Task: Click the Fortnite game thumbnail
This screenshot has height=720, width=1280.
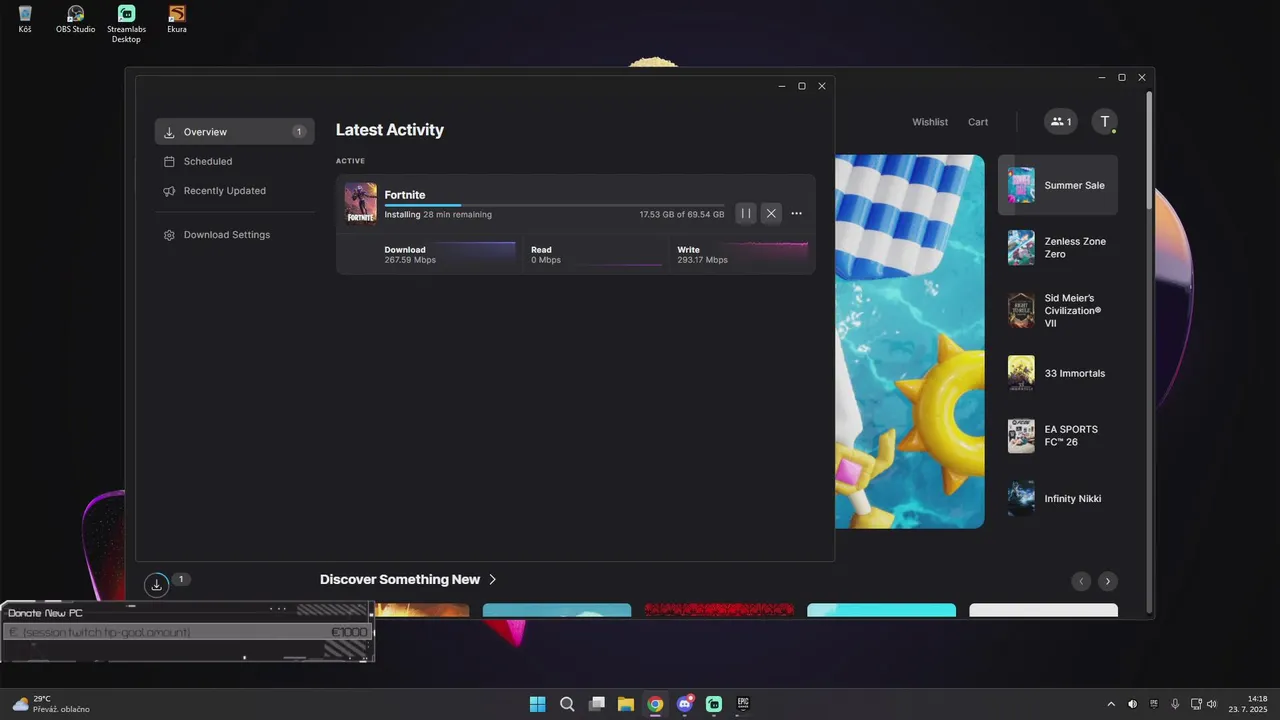Action: click(x=360, y=203)
